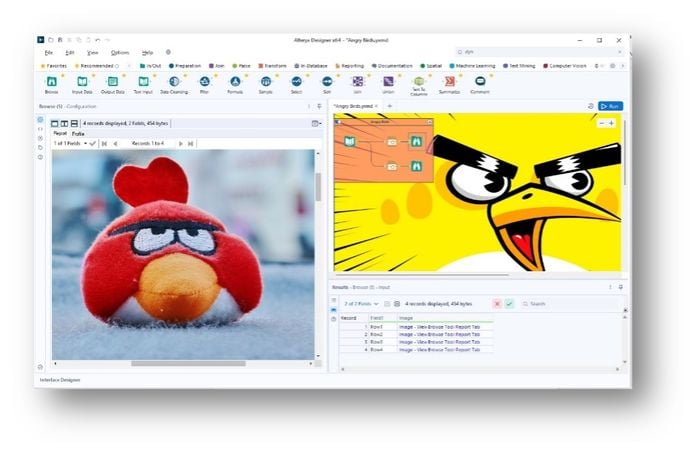Click the Browse image vertical scrollbar thumb
The width and height of the screenshot is (699, 457).
pyautogui.click(x=318, y=187)
